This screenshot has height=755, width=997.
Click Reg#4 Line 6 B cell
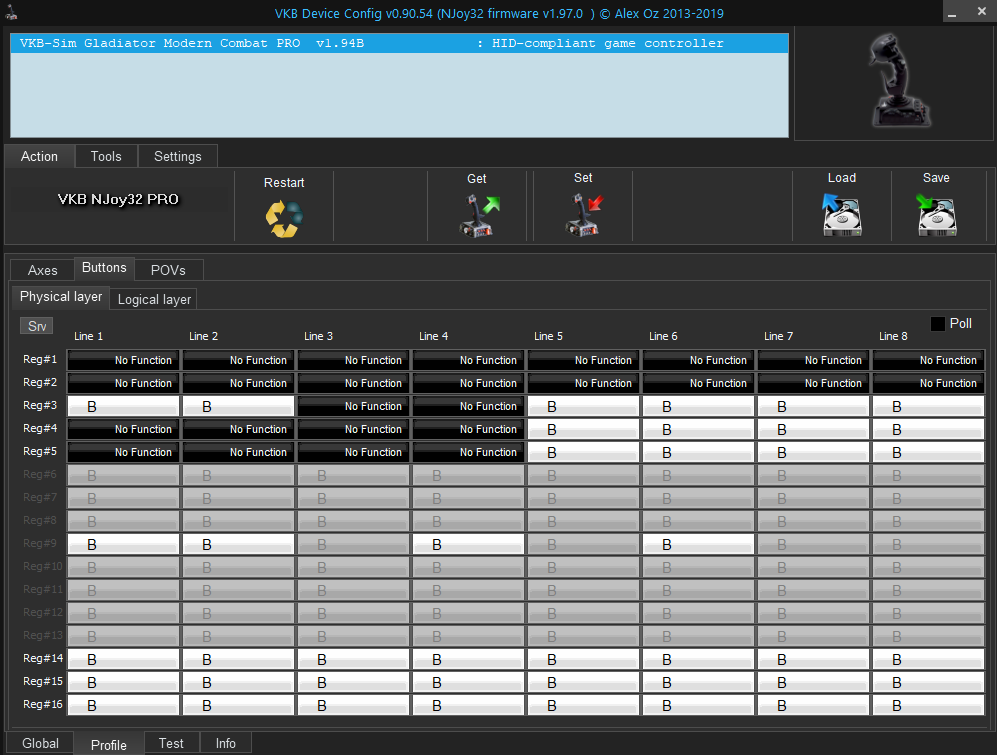click(x=698, y=429)
